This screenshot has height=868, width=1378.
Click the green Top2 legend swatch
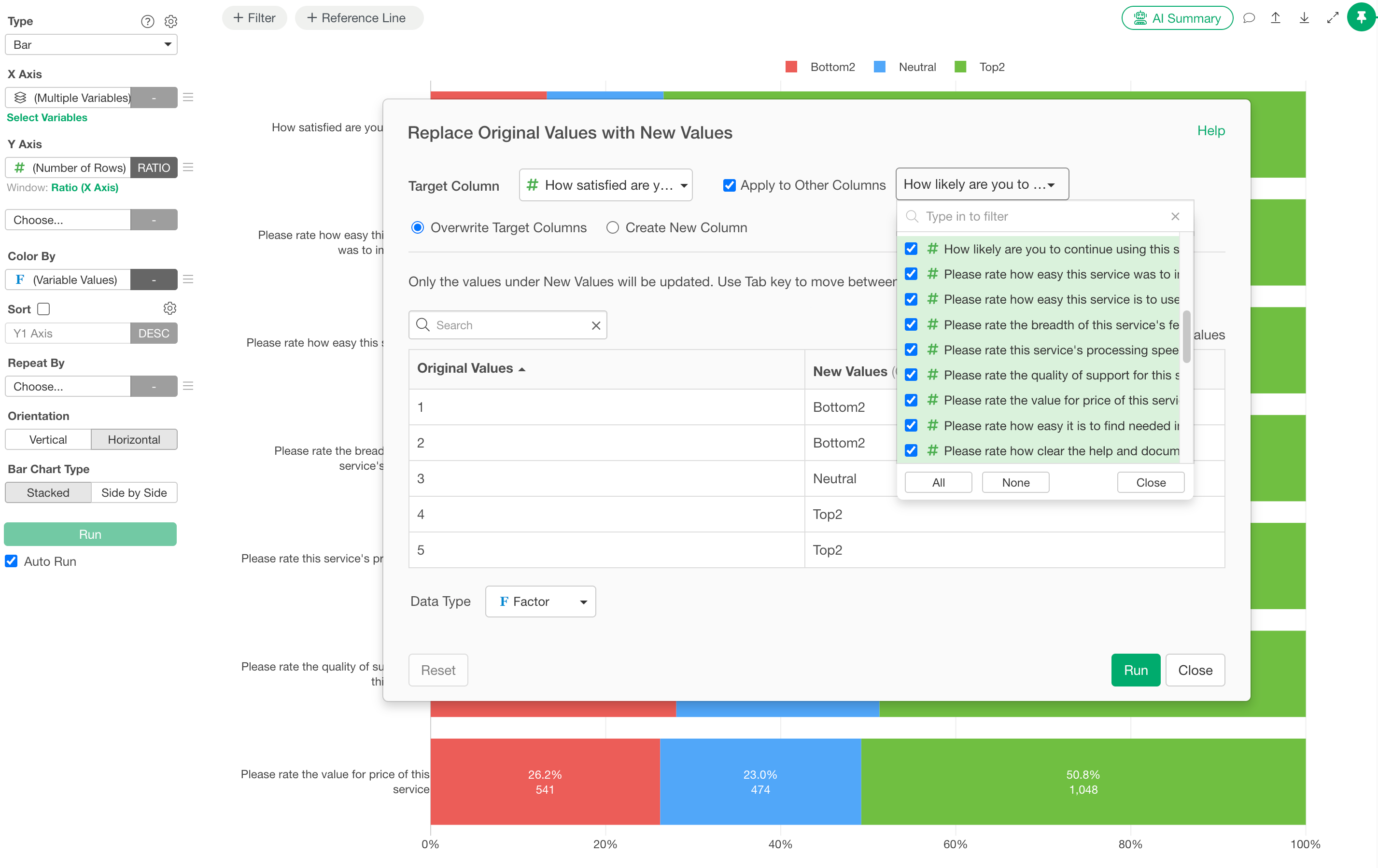(x=961, y=67)
